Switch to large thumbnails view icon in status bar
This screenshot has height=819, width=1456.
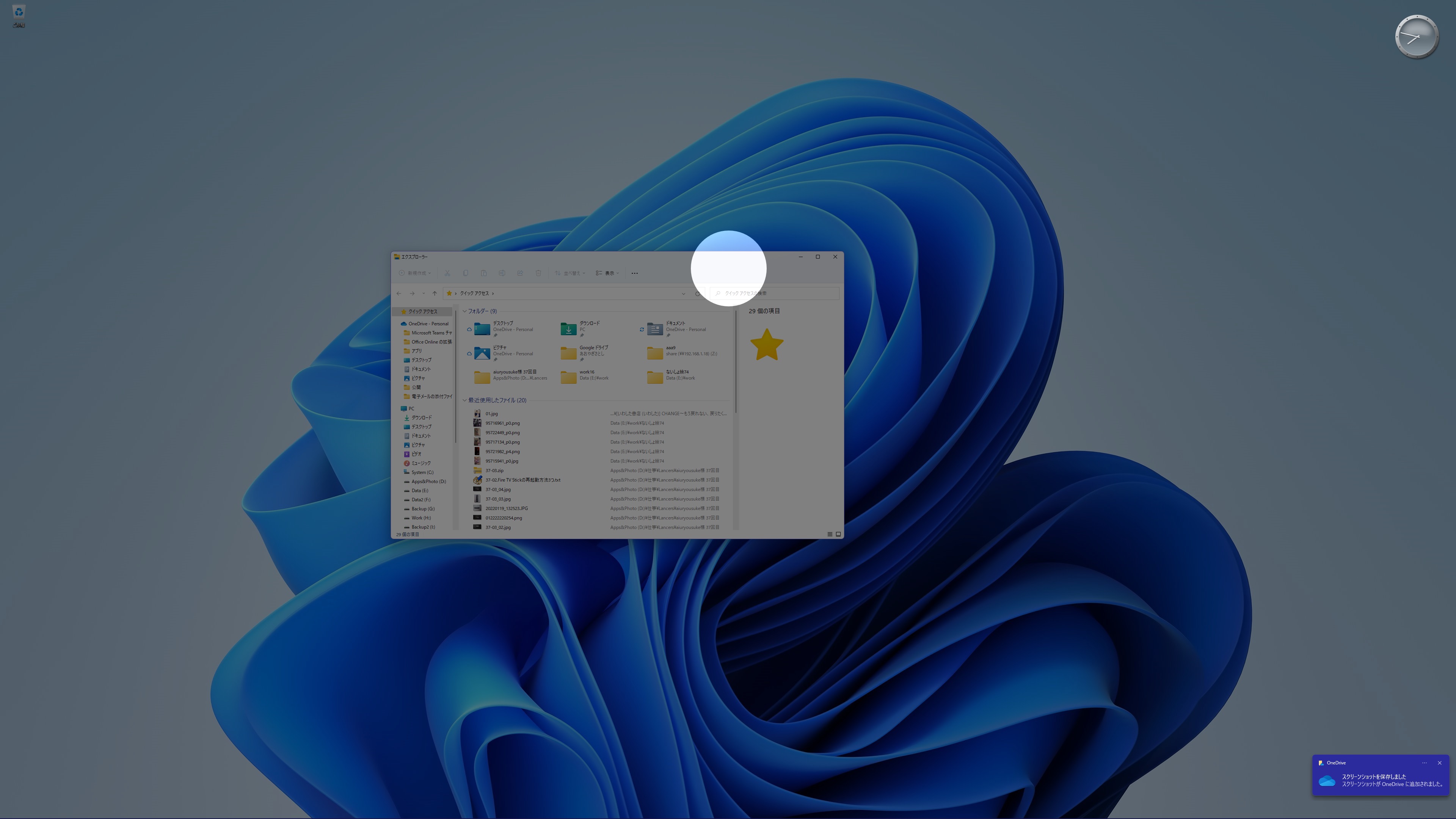838,534
